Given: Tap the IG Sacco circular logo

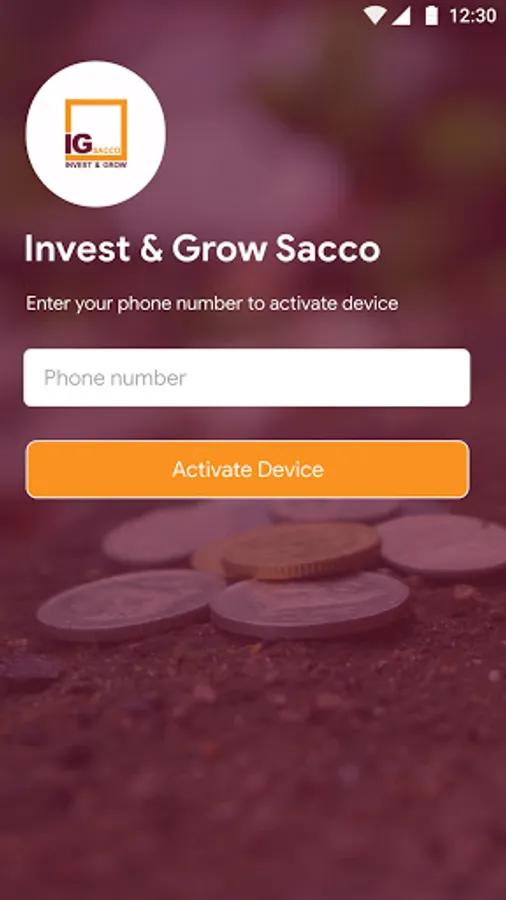Looking at the screenshot, I should (x=96, y=134).
